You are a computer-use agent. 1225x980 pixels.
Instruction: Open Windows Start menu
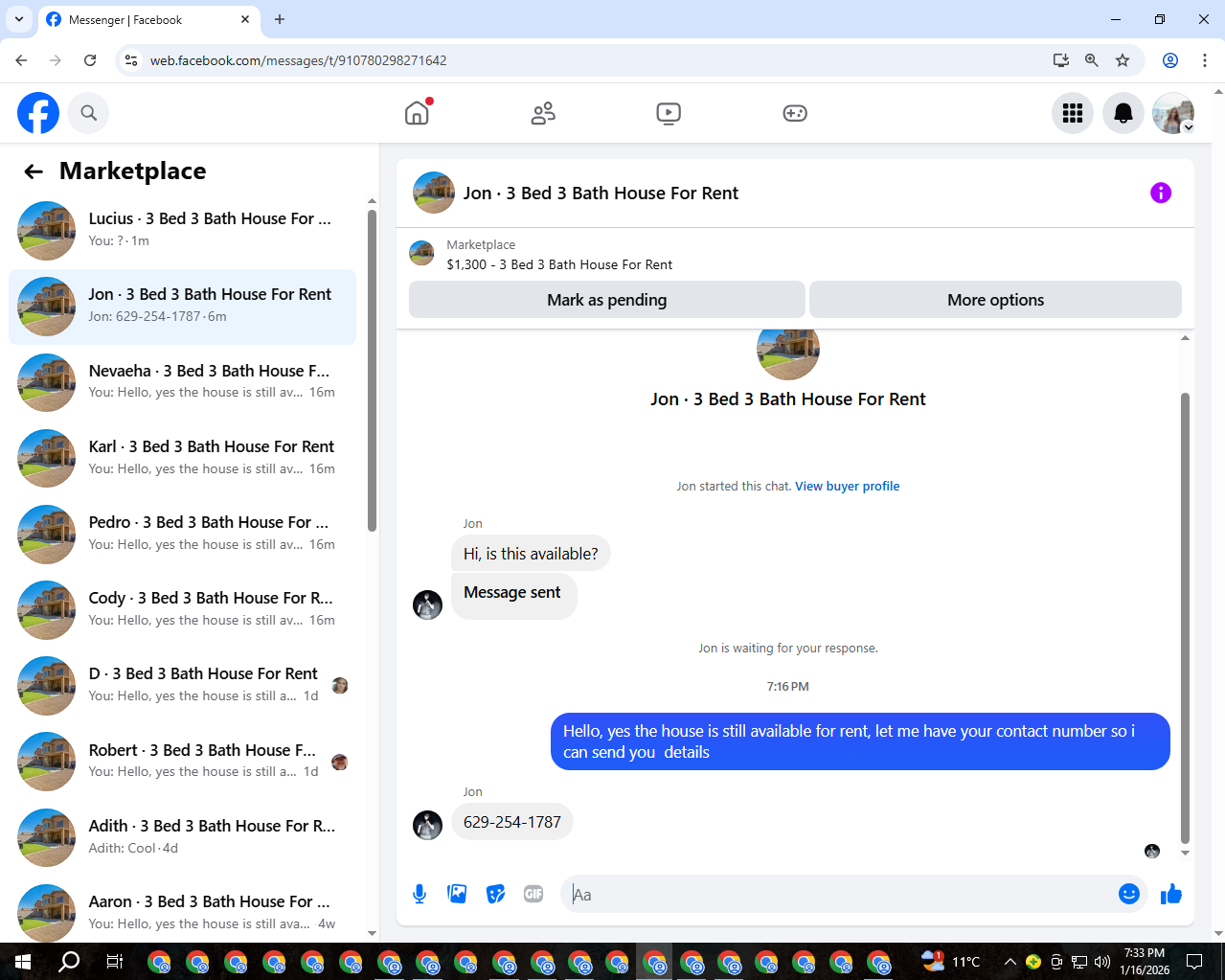coord(23,961)
